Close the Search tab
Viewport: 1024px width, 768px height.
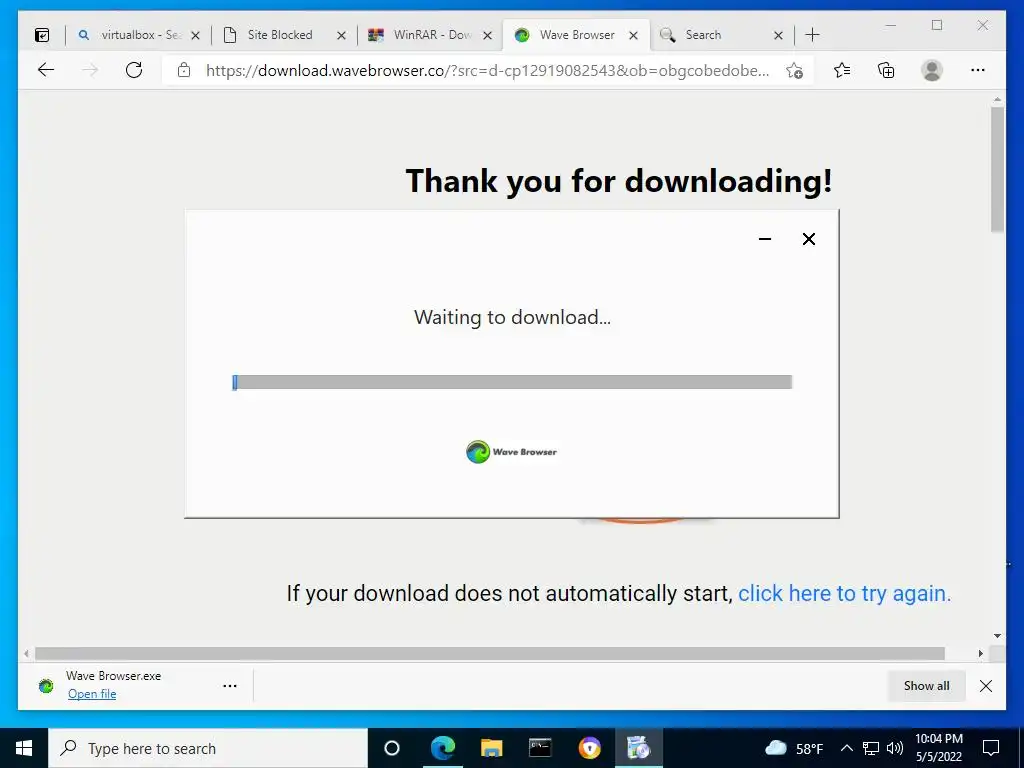778,36
